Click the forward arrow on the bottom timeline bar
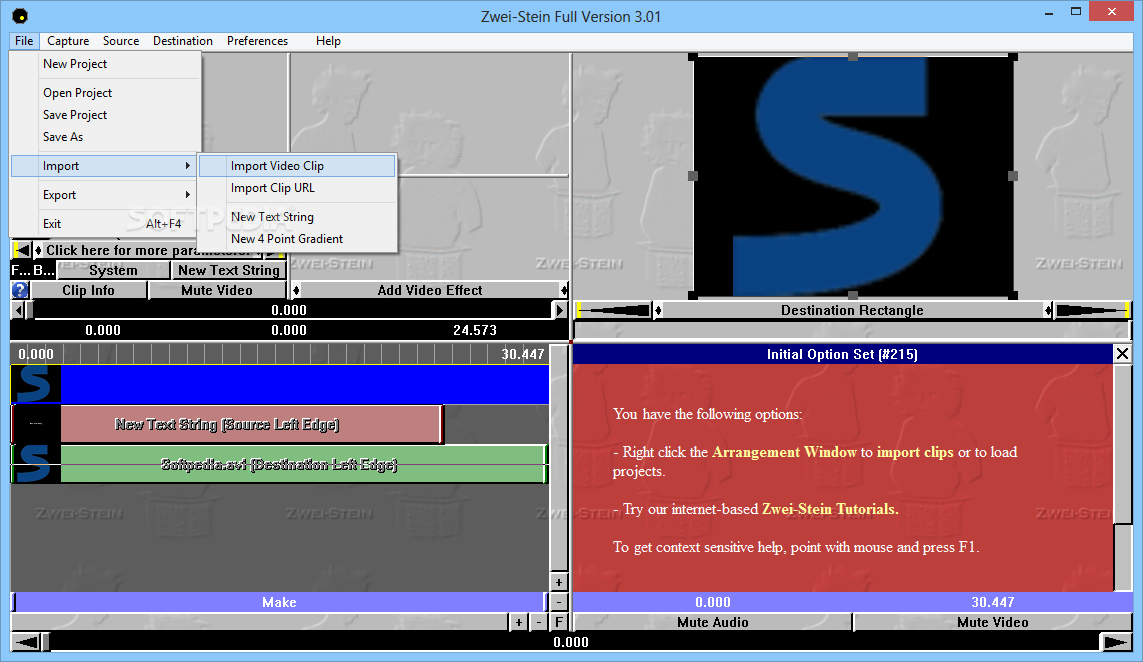This screenshot has height=662, width=1143. click(1116, 642)
